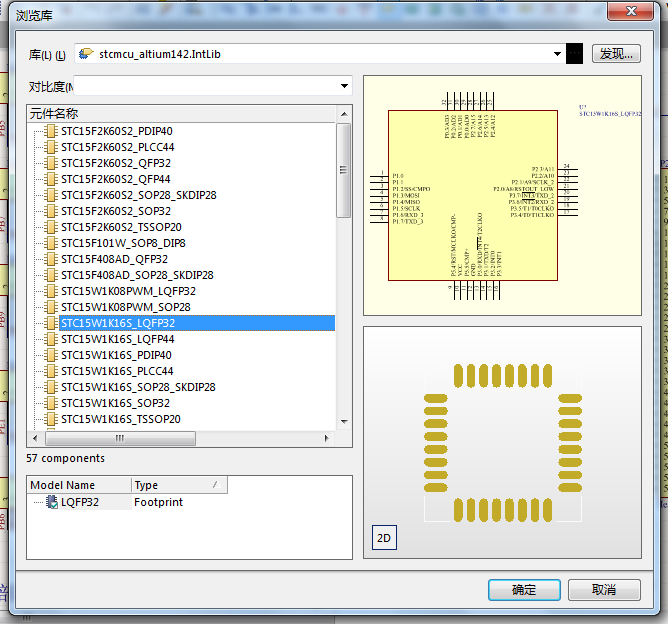The image size is (668, 624).
Task: Click the STC15F2K60S2_PDIP40 component icon
Action: pos(51,131)
